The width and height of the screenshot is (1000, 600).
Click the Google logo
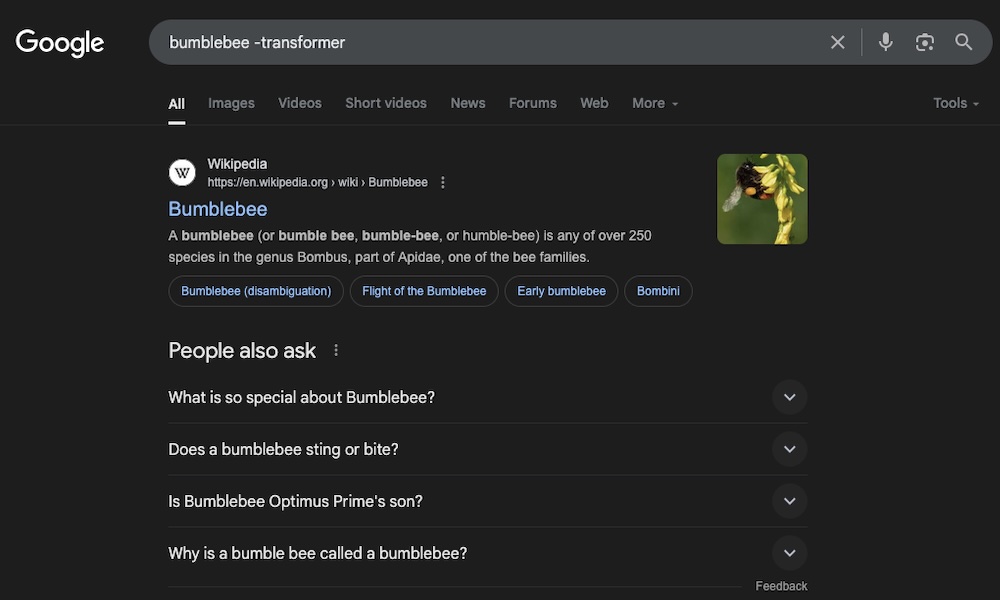tap(60, 43)
